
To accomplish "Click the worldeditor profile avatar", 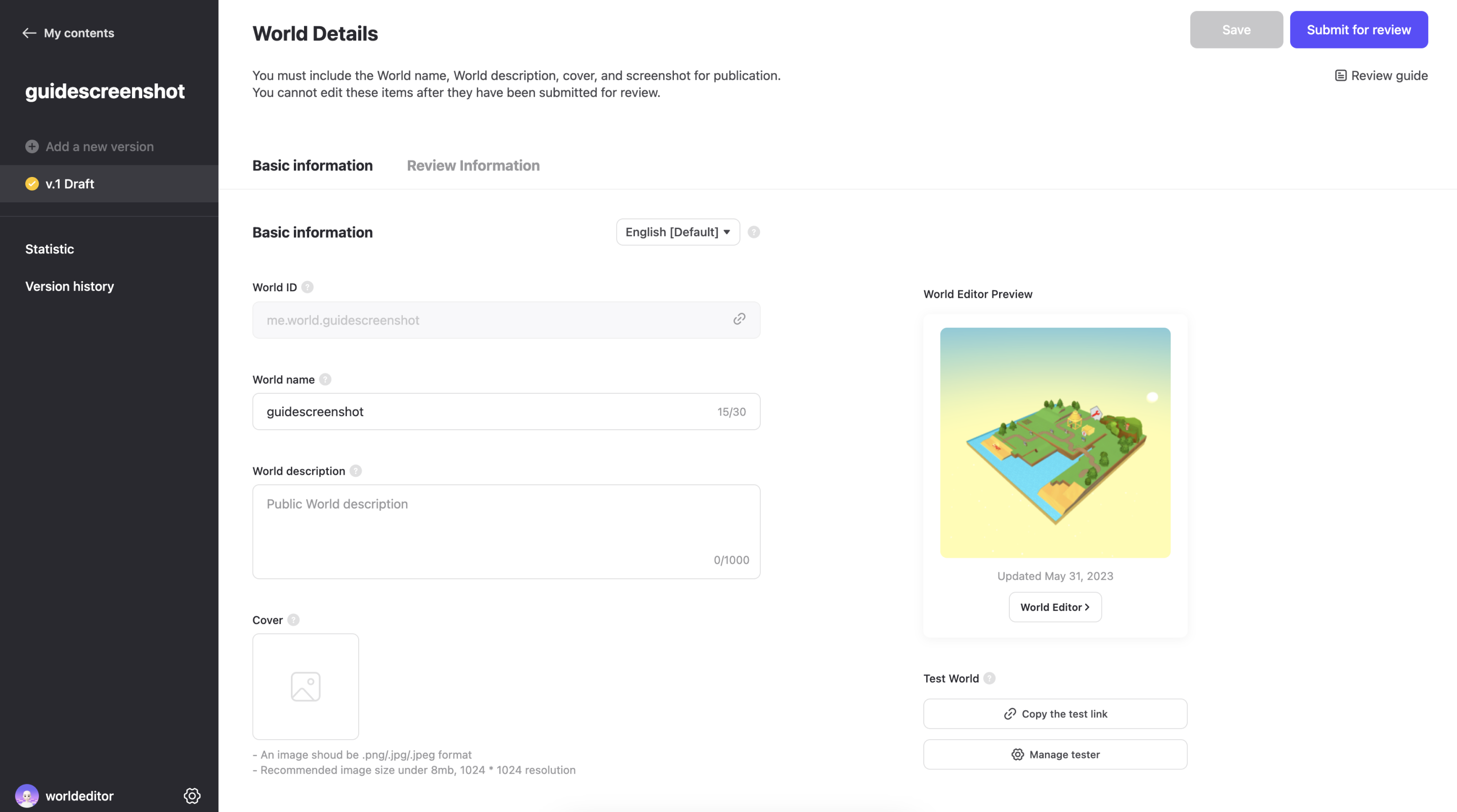I will [x=27, y=796].
